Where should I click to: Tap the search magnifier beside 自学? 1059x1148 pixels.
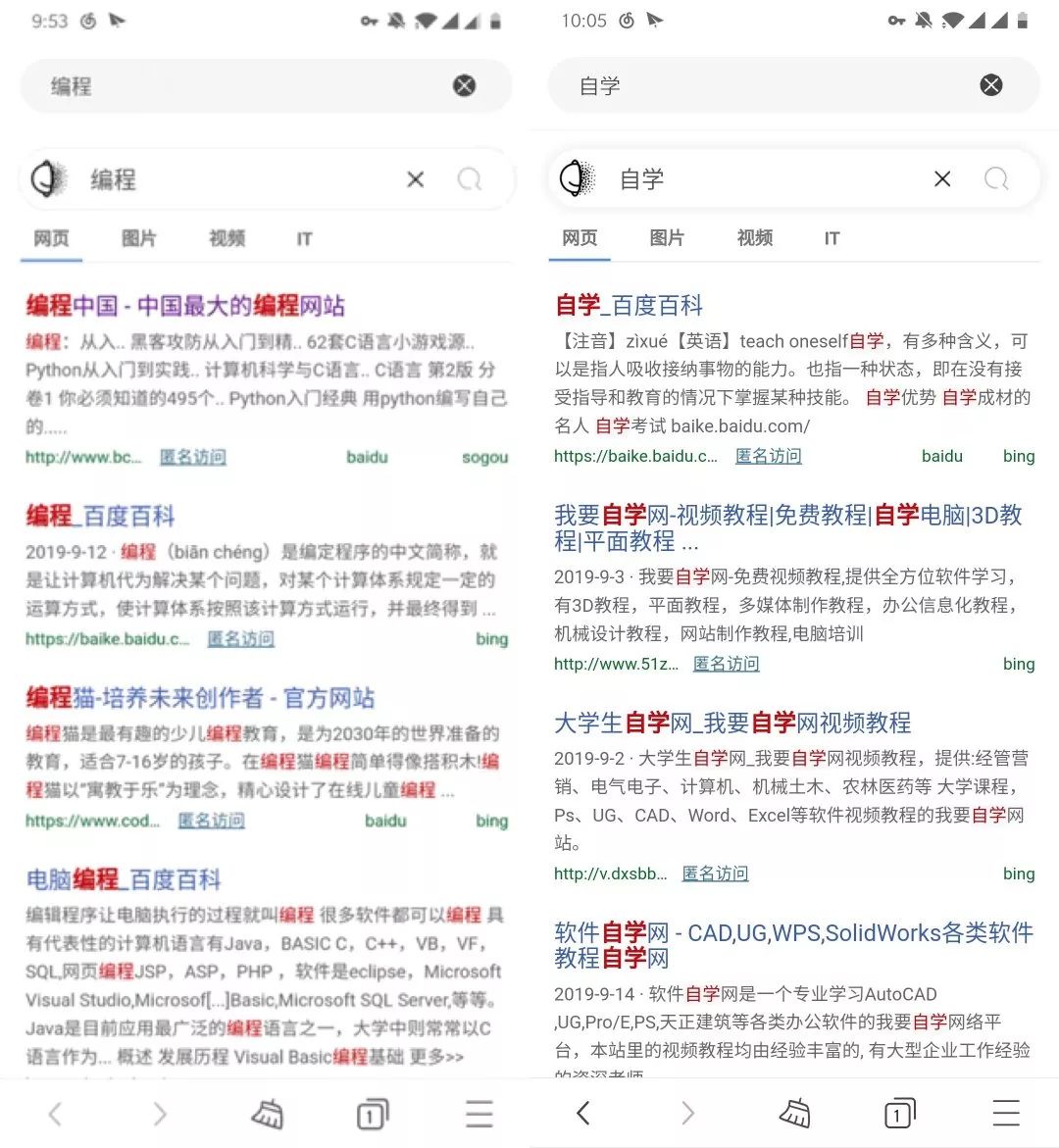pos(996,177)
